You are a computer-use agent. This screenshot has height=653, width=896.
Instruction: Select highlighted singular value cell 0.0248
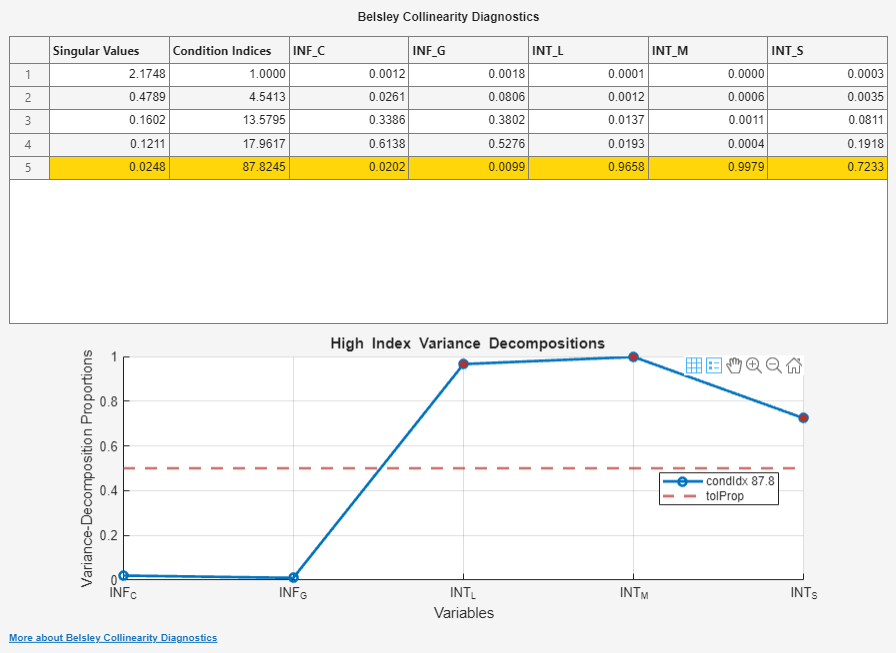(x=110, y=168)
